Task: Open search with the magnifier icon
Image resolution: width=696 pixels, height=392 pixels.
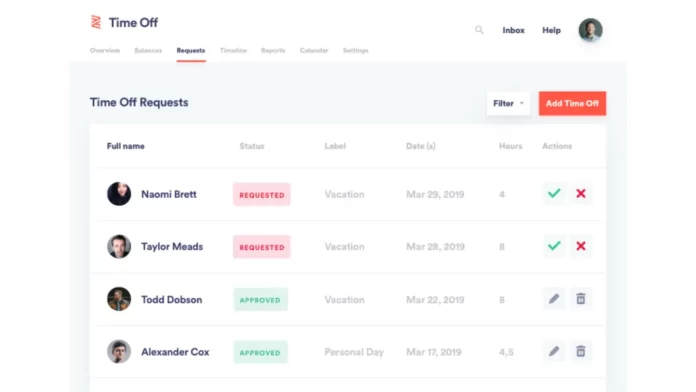Action: 479,30
